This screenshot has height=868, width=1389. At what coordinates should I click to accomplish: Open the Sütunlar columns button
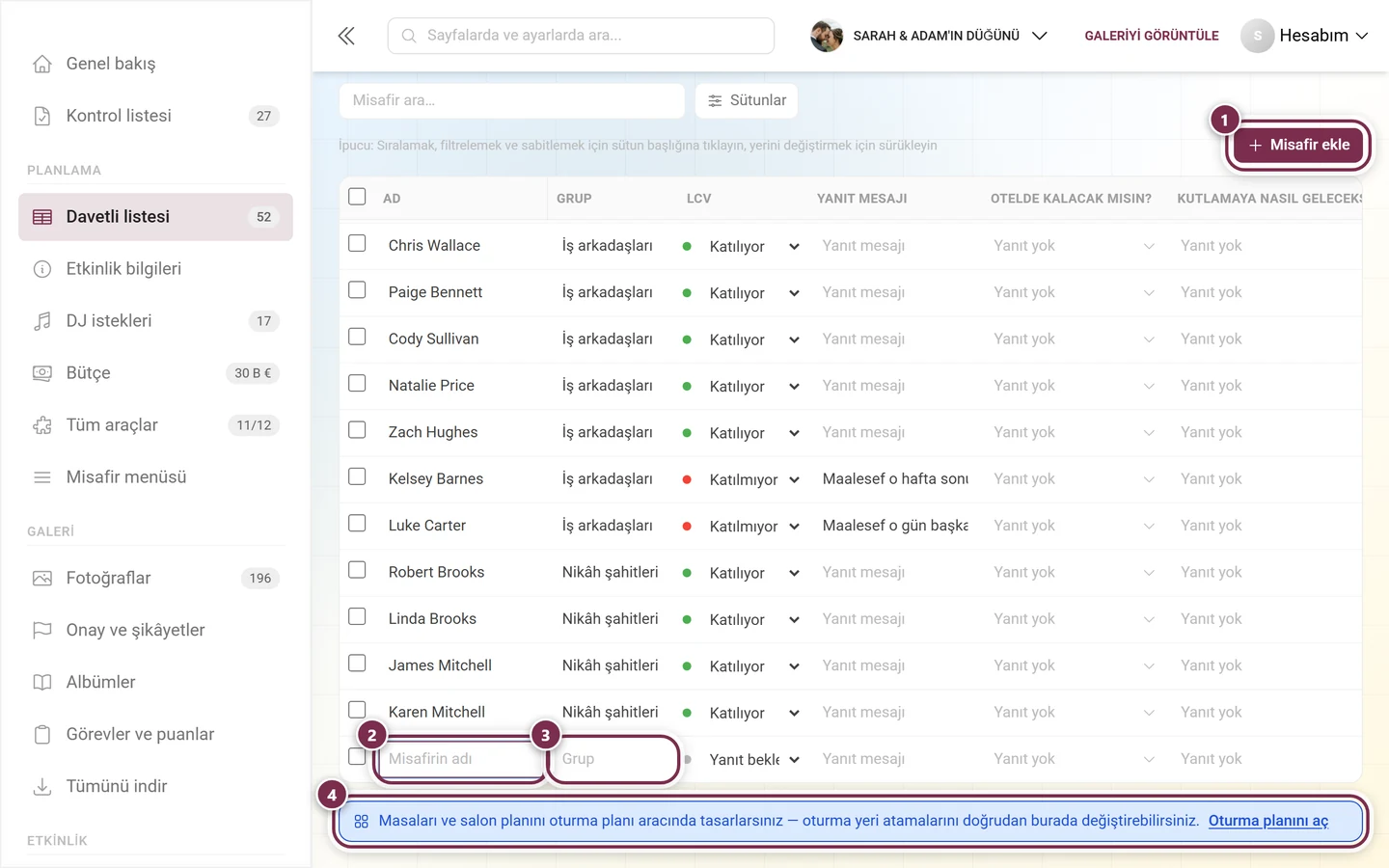pos(747,100)
